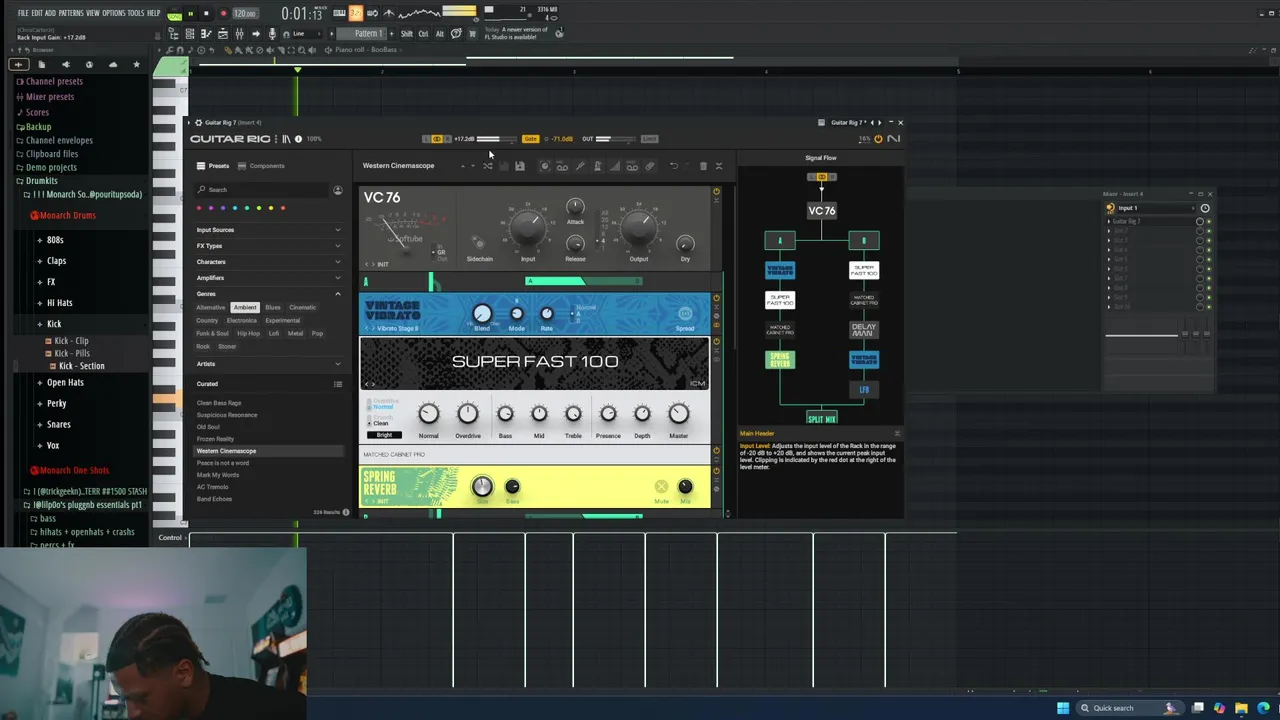Open the mixer icon in FL Studio toolbar
Viewport: 1280px width, 720px height.
240,33
